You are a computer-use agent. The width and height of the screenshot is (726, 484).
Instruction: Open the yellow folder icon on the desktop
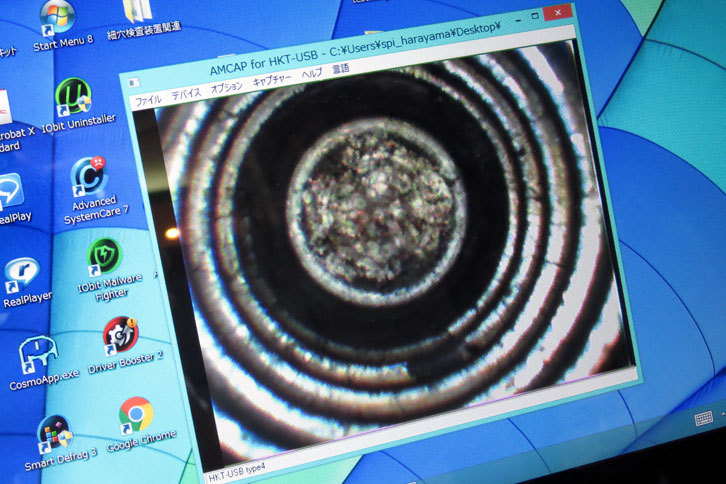pos(137,11)
